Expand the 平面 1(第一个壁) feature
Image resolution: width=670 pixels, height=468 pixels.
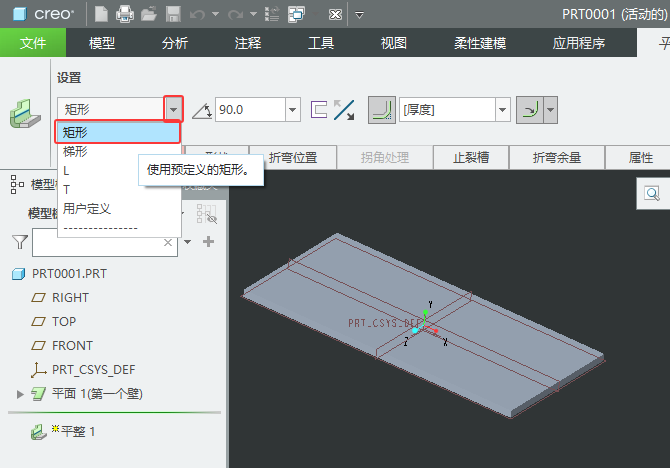(20, 394)
